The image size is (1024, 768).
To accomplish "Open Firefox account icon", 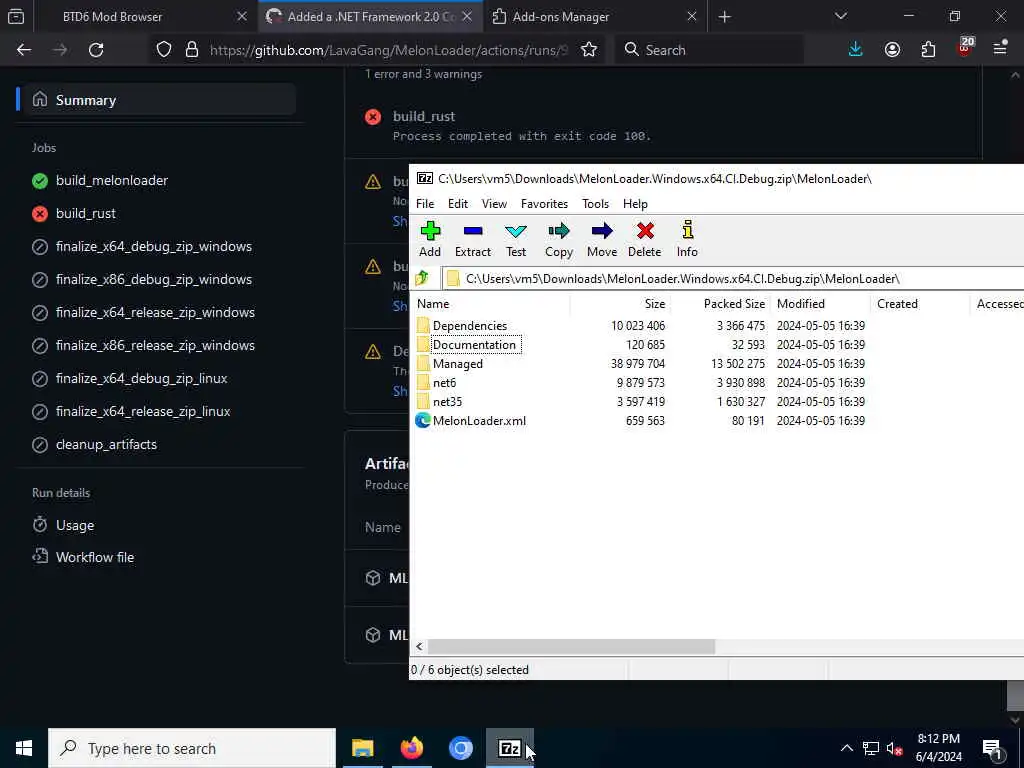I will point(892,50).
